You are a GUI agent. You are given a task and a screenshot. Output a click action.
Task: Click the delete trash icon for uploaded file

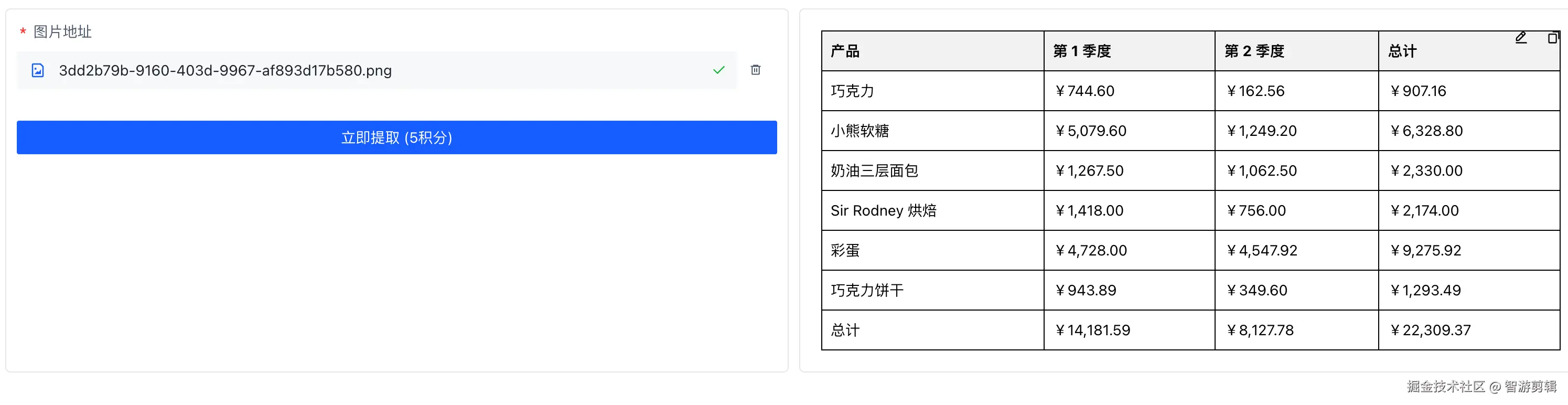[755, 70]
